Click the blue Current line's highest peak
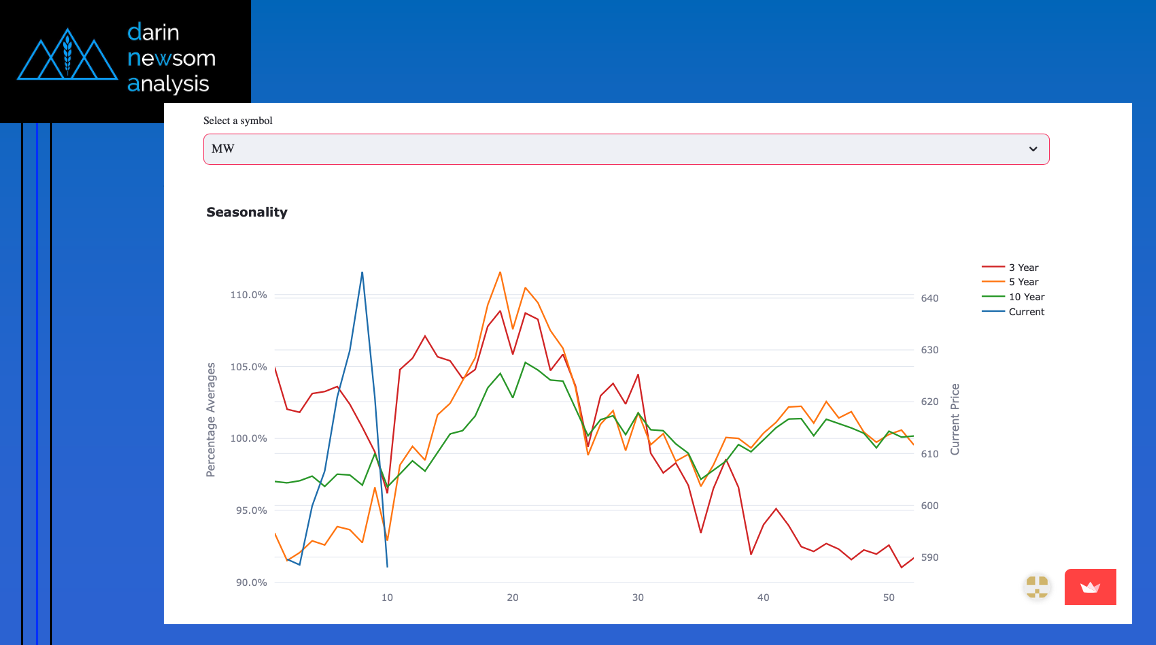 [362, 272]
